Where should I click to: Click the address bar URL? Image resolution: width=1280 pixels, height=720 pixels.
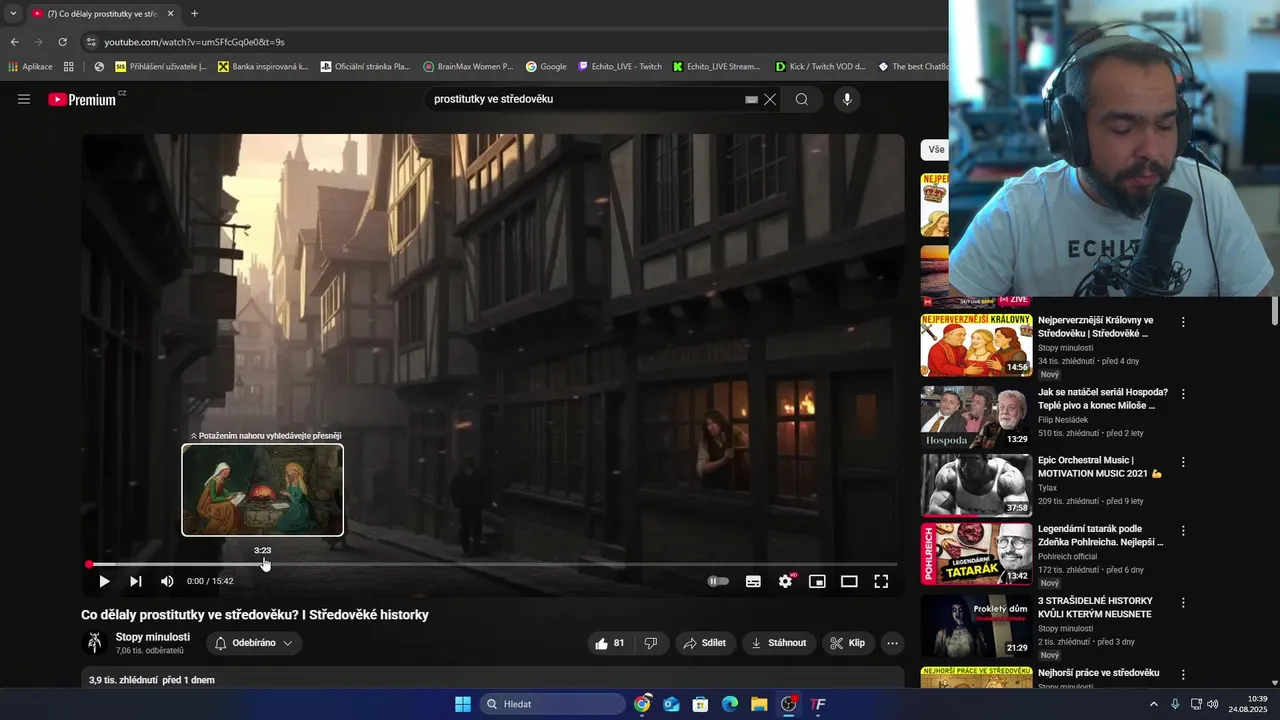pos(195,42)
